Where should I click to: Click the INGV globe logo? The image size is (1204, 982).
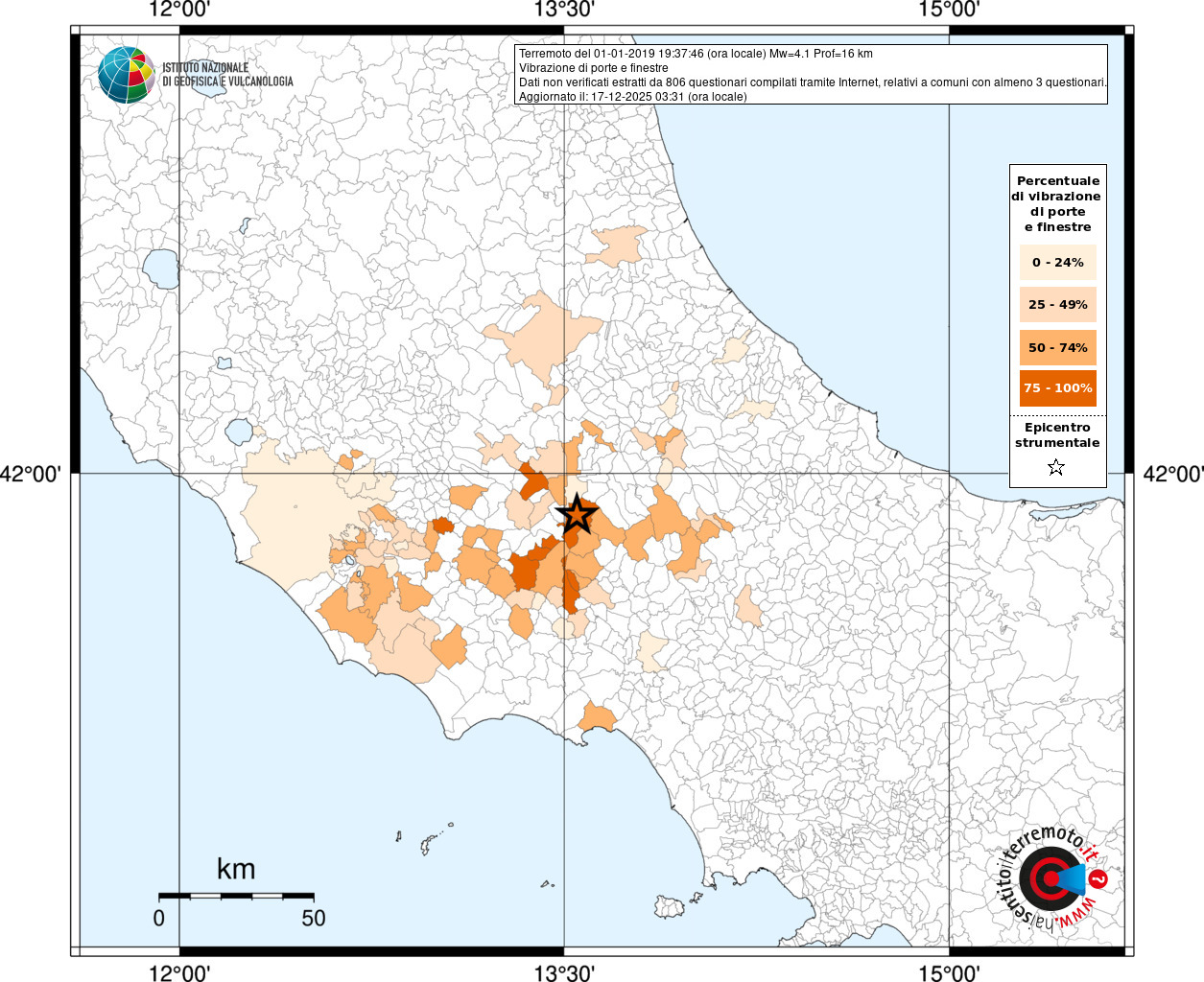point(127,75)
